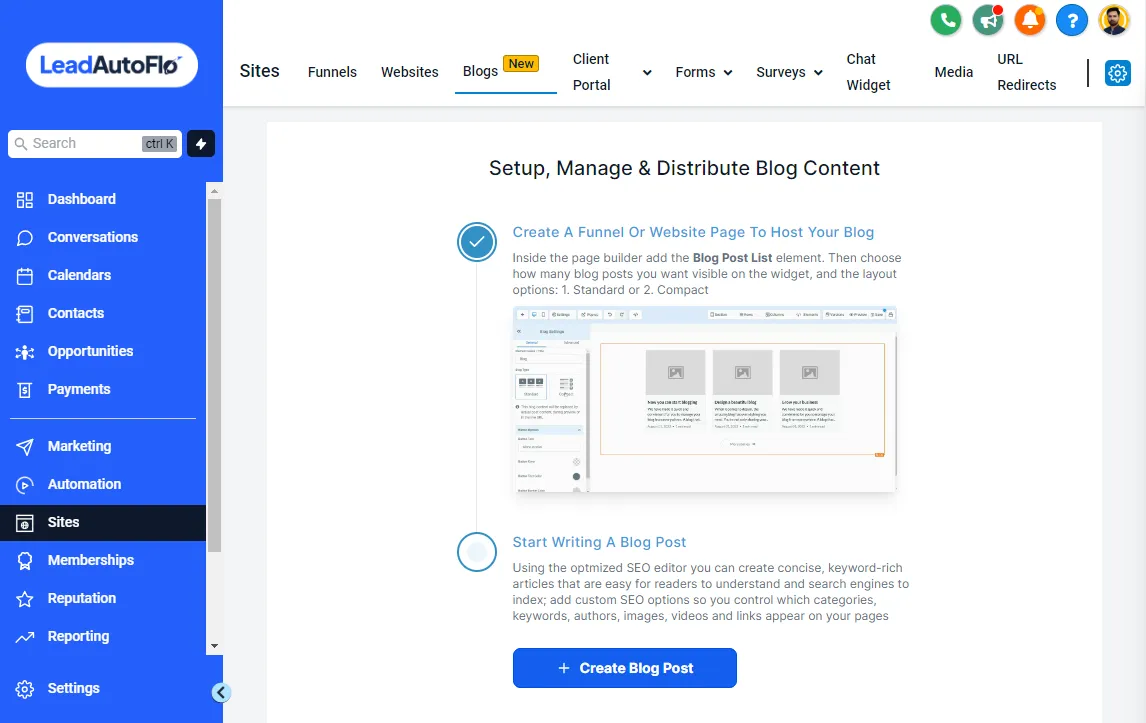This screenshot has width=1146, height=723.
Task: Open the user profile avatar
Action: coord(1114,20)
